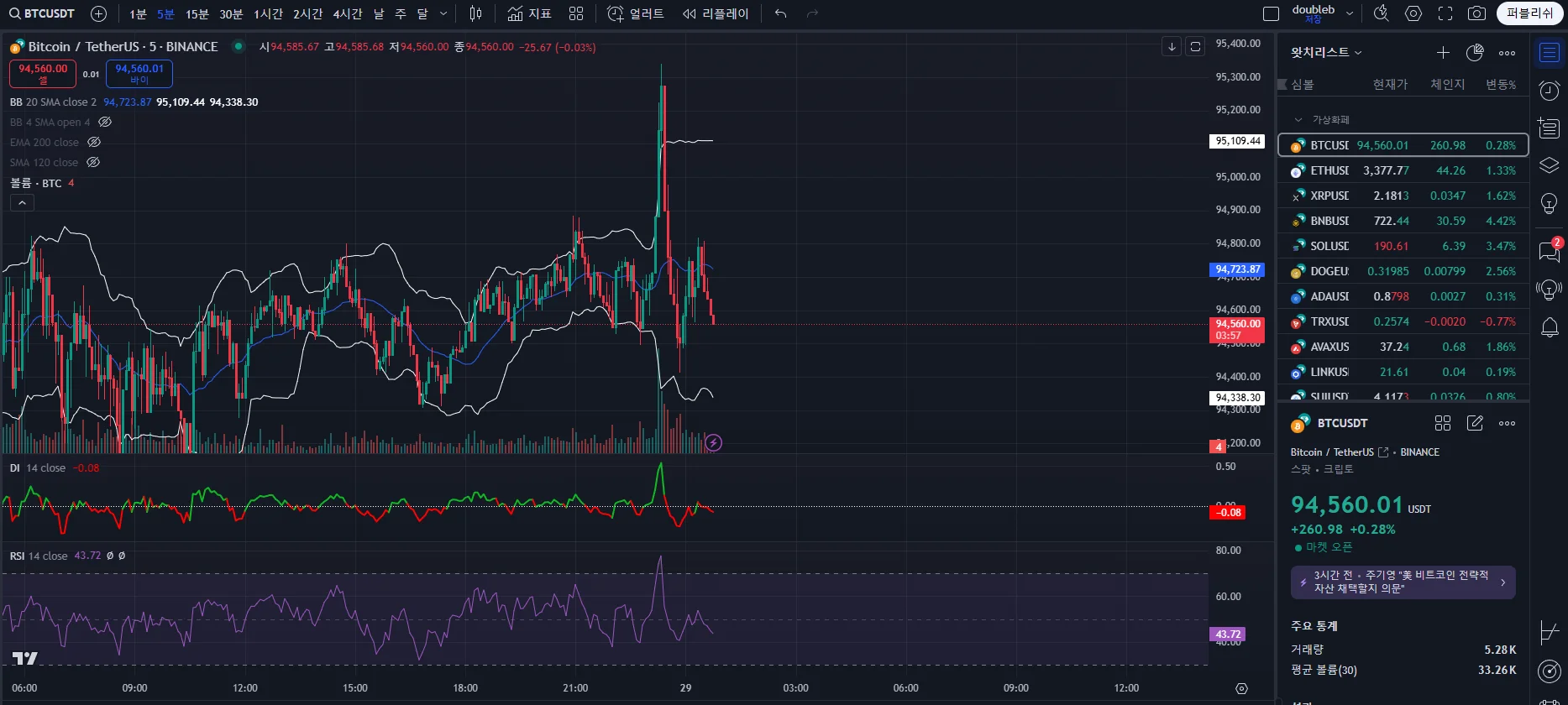Select the 4시간 timeframe

point(348,13)
